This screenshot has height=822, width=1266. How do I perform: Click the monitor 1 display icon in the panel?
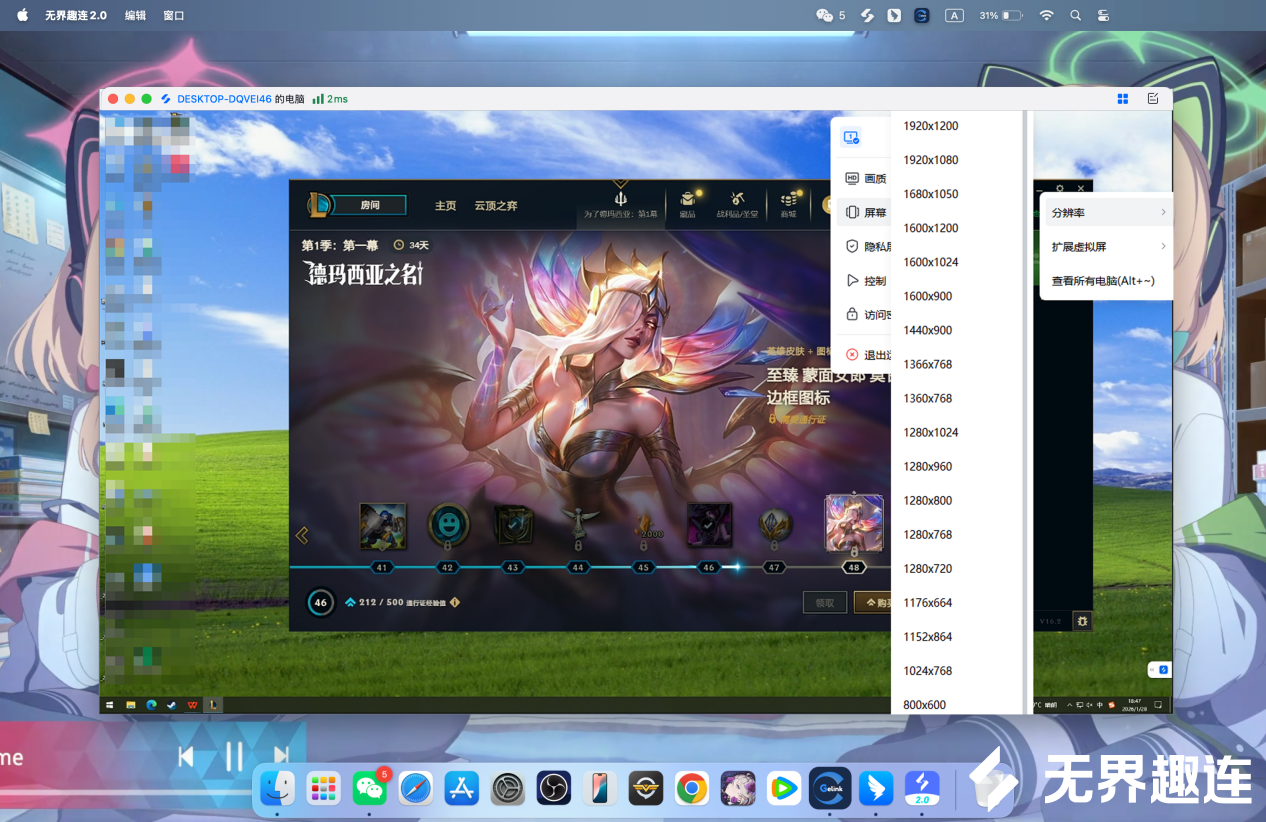[851, 138]
